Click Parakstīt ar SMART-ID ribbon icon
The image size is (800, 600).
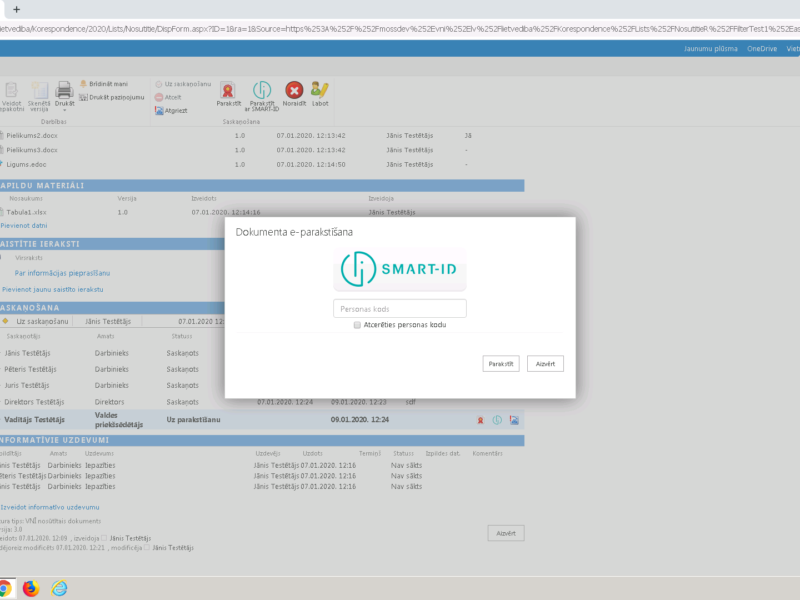point(262,90)
